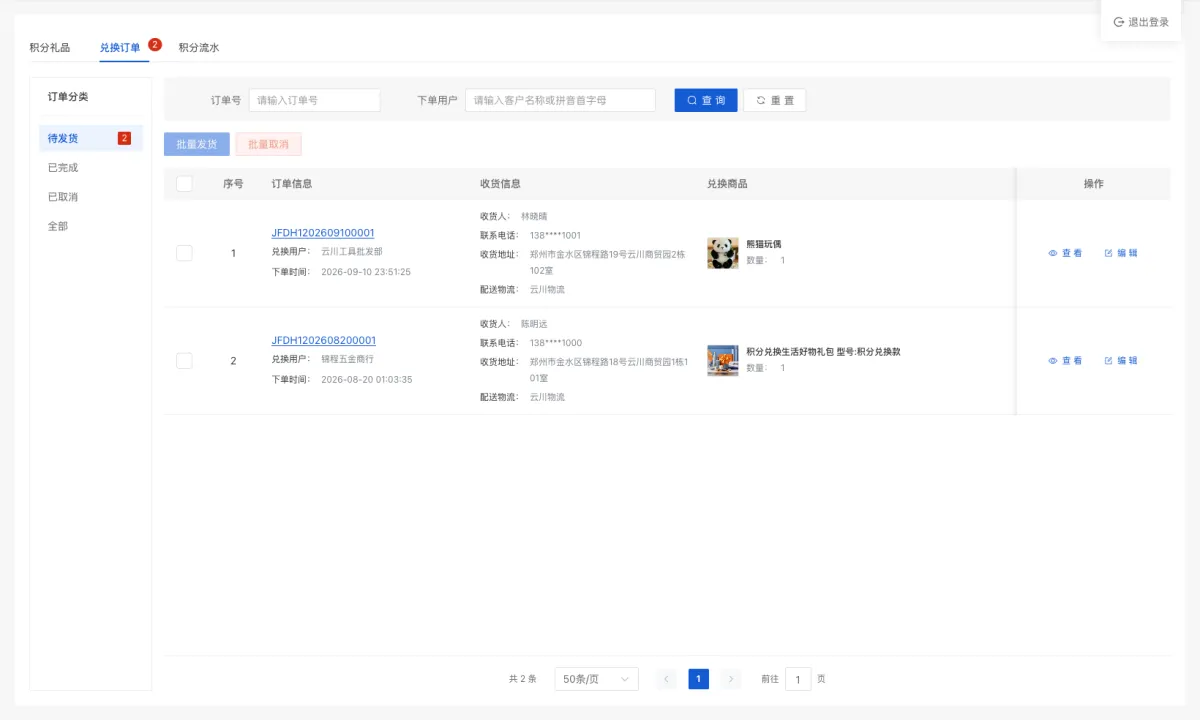Focus the 下单用户 search field
The width and height of the screenshot is (1200, 720).
(x=560, y=101)
